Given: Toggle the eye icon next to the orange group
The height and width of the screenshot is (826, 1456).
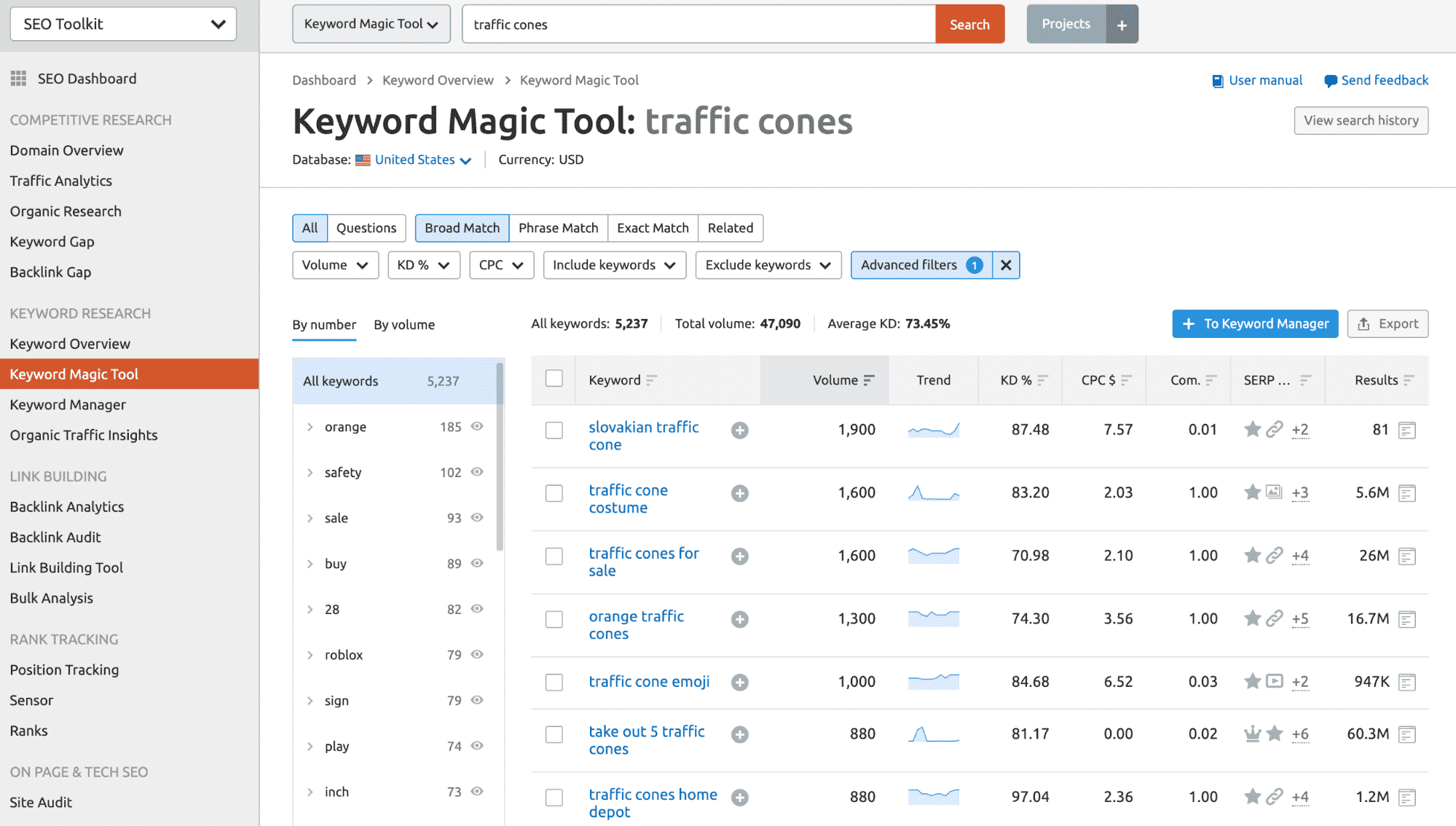Looking at the screenshot, I should (x=477, y=427).
